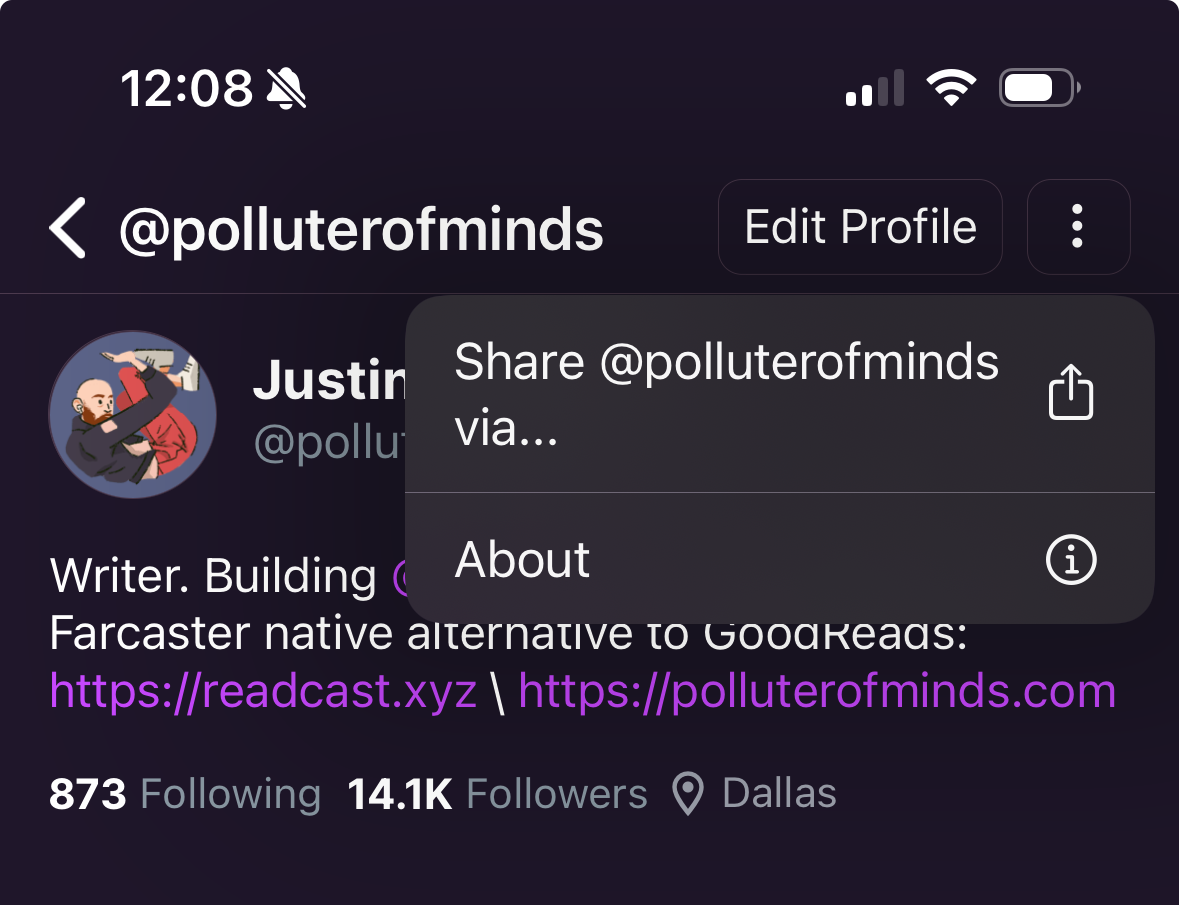Visit the https://polluterofminds.com link

point(817,692)
